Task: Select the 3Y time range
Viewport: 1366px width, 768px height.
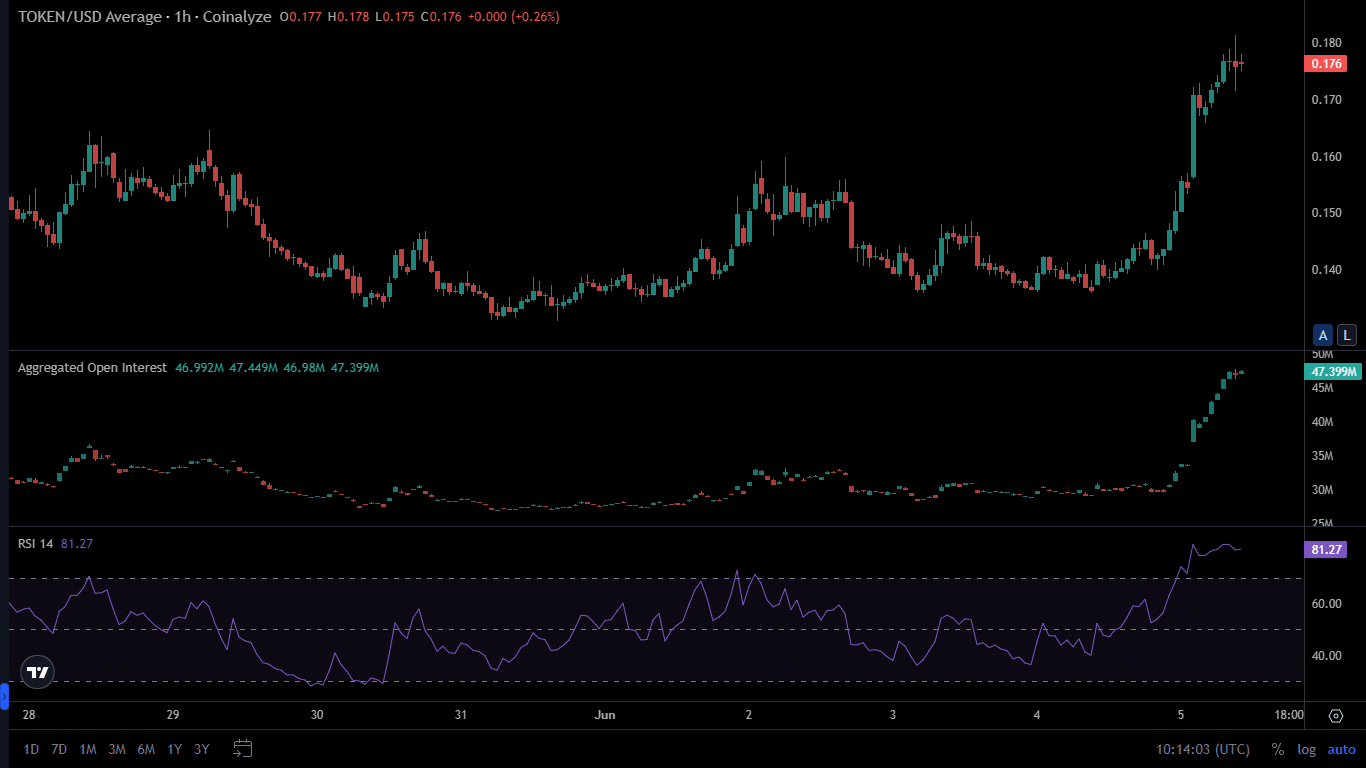Action: [x=202, y=749]
